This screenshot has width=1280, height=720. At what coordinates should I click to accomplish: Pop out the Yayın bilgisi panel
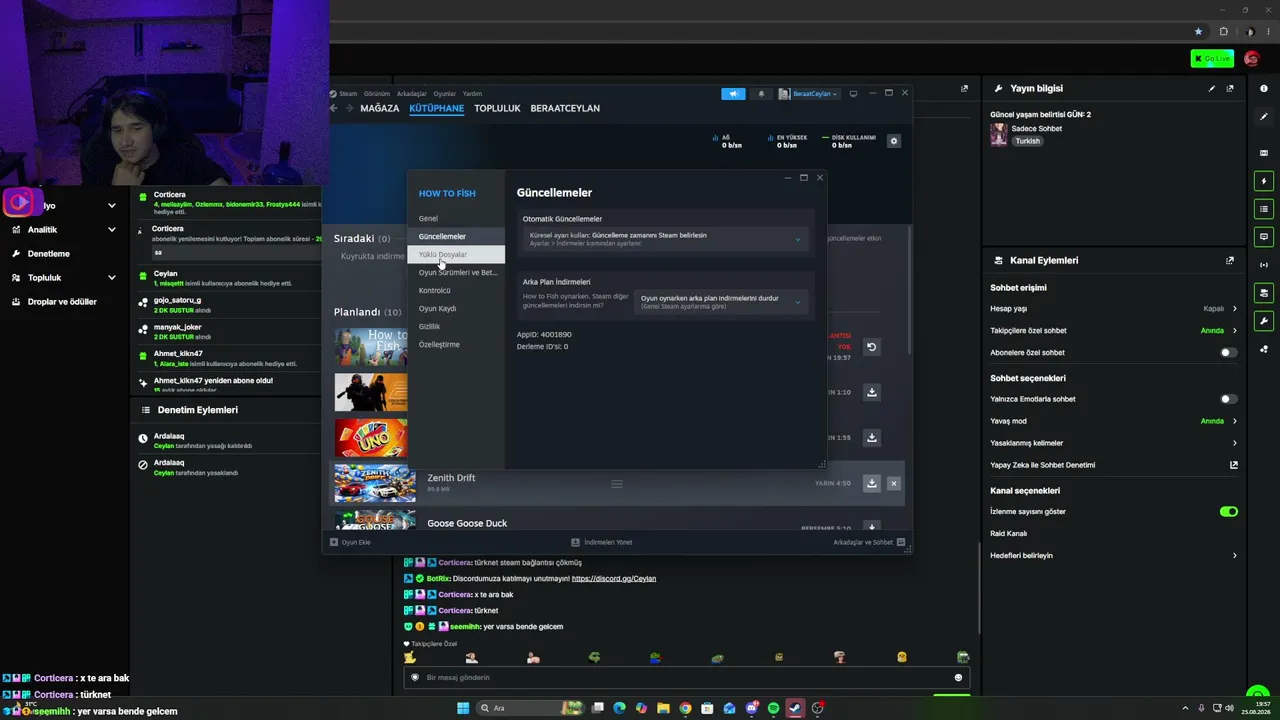tap(1230, 89)
